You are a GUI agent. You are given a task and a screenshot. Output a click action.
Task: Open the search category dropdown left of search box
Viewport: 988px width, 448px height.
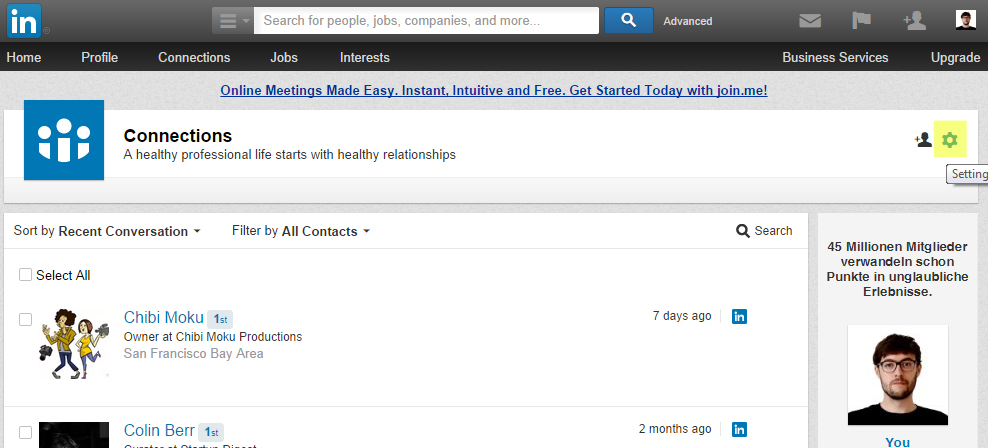[232, 21]
